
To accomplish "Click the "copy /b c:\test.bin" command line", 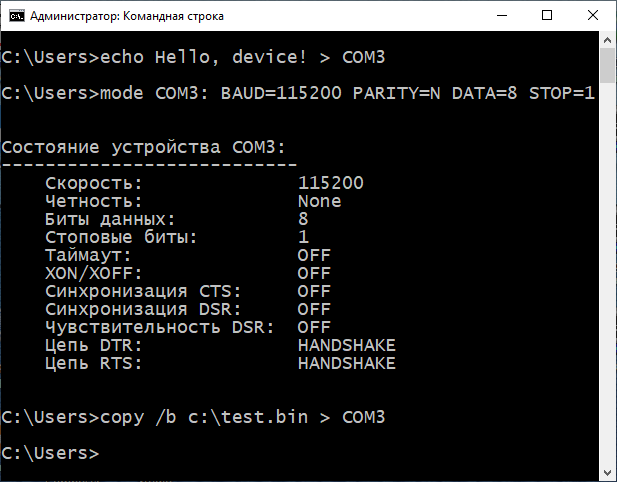I will coord(192,416).
